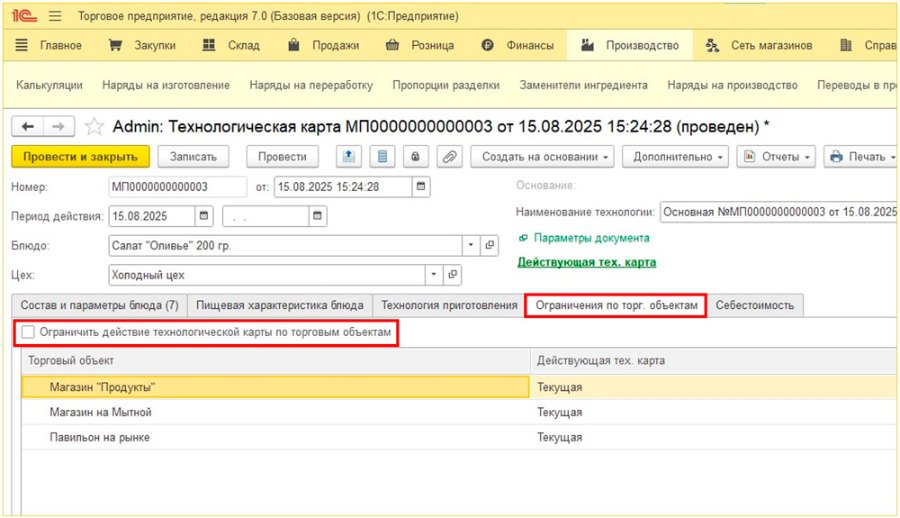Select row Магазин "Продукты"

(459, 387)
